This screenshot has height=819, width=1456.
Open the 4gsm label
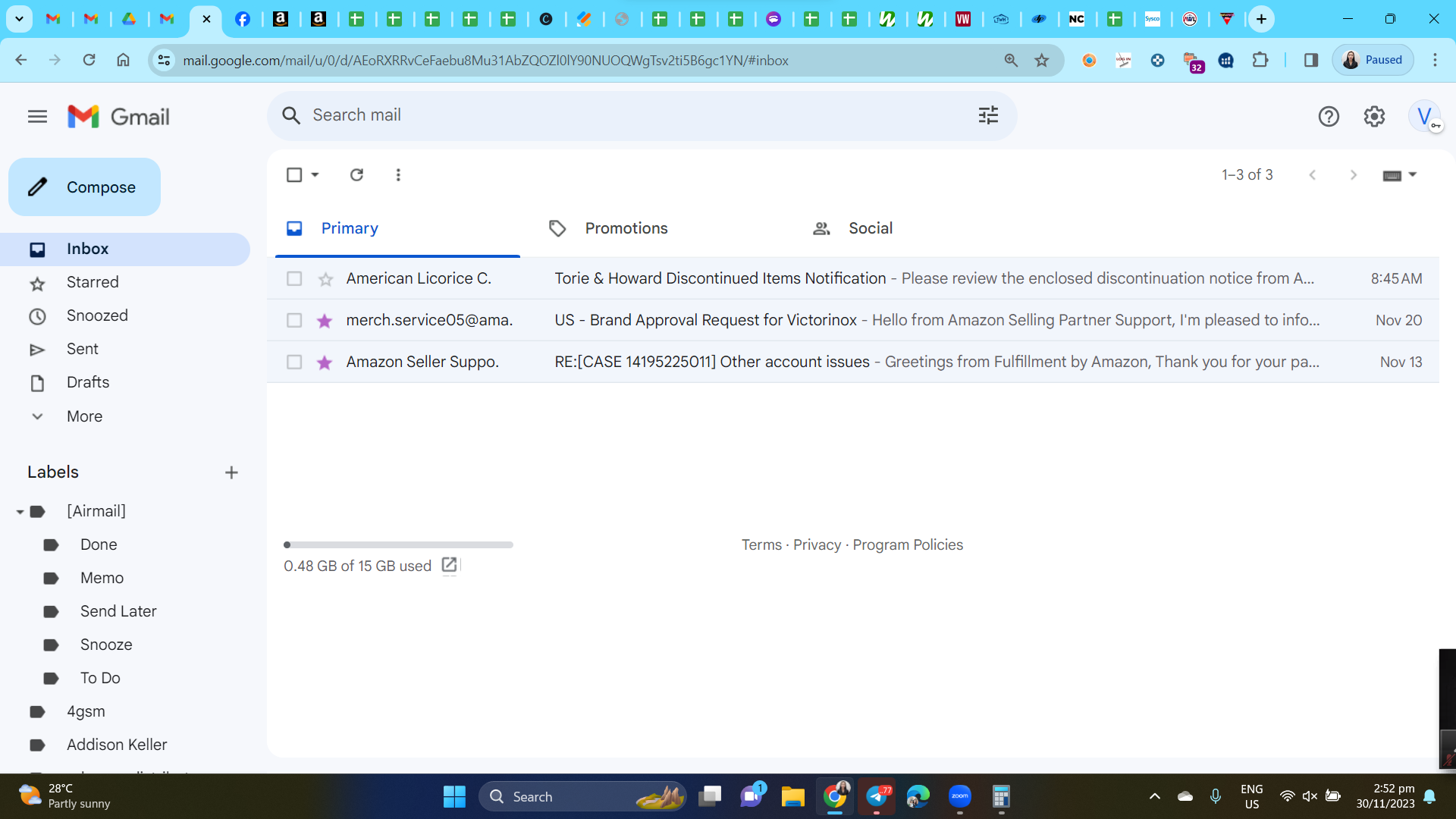click(x=86, y=712)
